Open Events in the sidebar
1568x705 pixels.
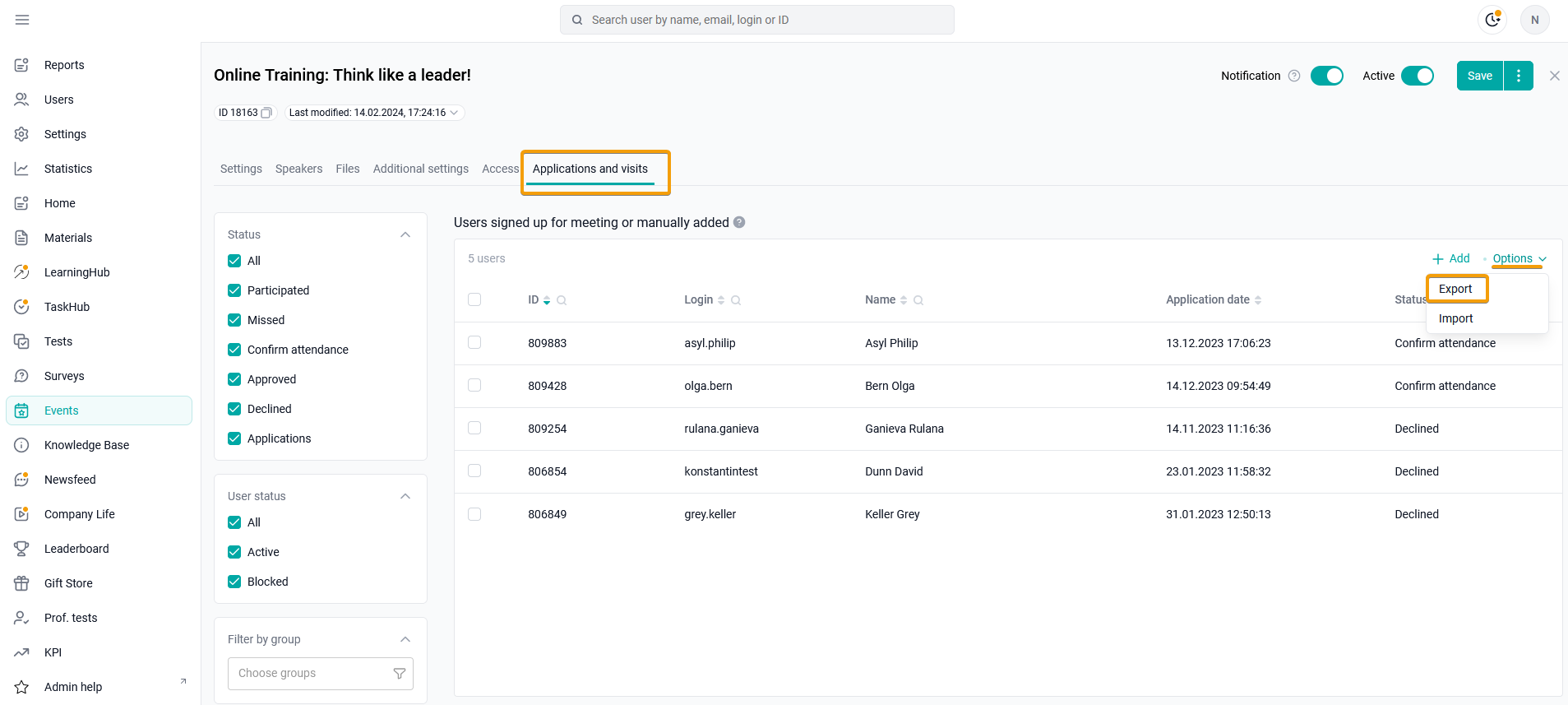click(x=99, y=410)
